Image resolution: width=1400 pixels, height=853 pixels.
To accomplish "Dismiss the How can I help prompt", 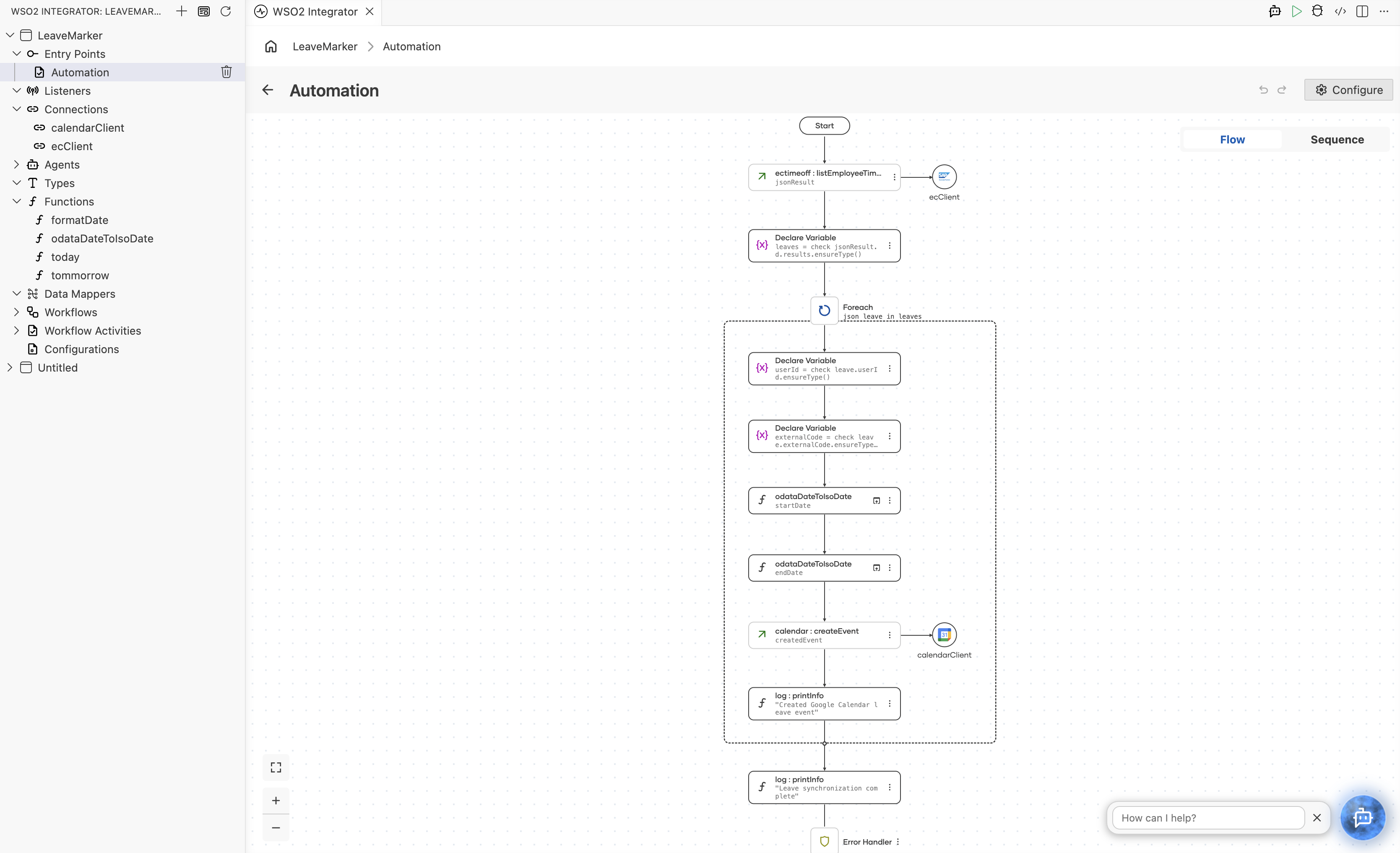I will [1317, 818].
